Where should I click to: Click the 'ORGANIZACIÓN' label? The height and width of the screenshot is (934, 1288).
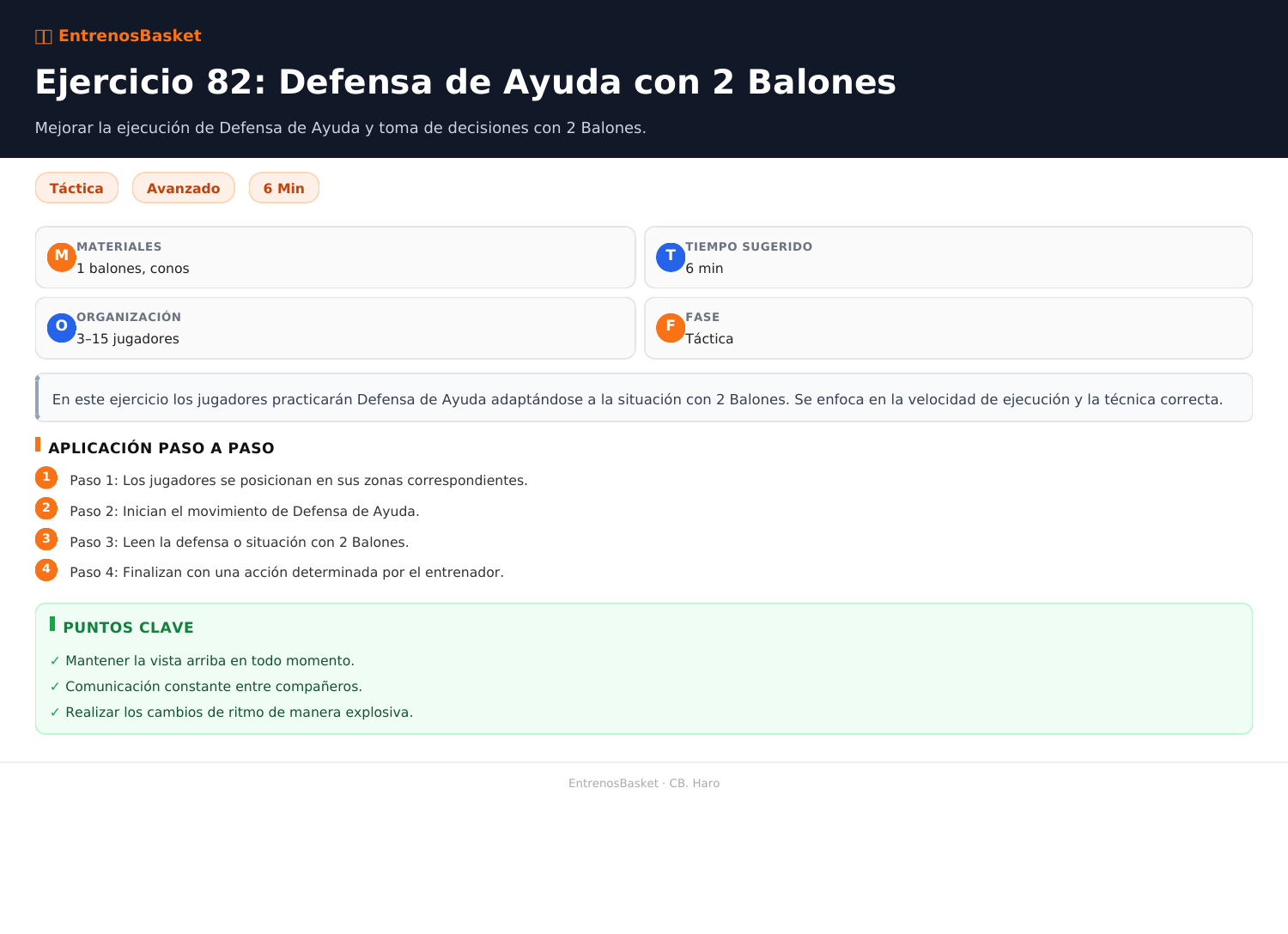pos(129,317)
